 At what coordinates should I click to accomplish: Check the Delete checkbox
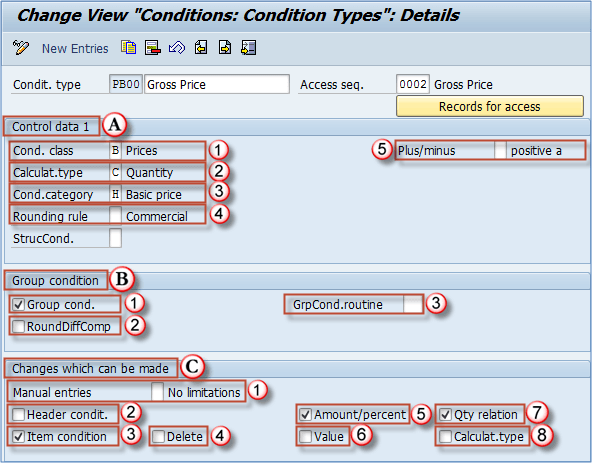pos(158,437)
